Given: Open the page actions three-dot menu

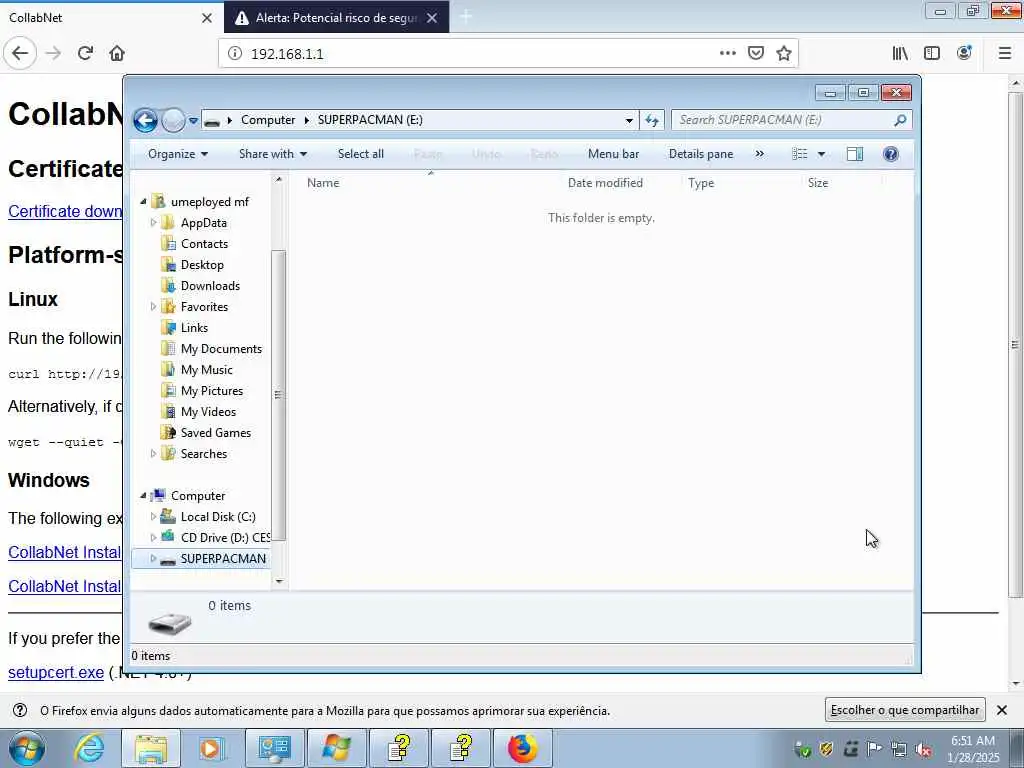Looking at the screenshot, I should point(728,54).
